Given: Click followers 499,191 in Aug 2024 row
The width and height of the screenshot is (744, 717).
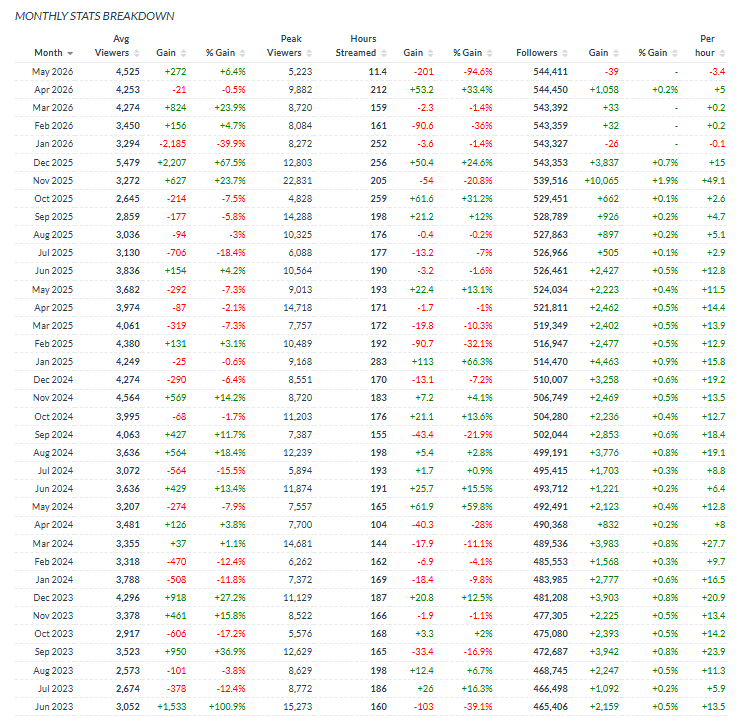Looking at the screenshot, I should point(550,453).
